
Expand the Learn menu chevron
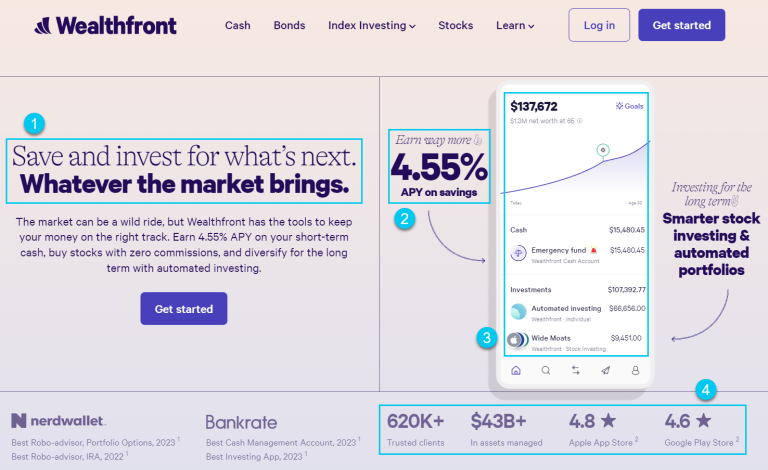coord(531,26)
